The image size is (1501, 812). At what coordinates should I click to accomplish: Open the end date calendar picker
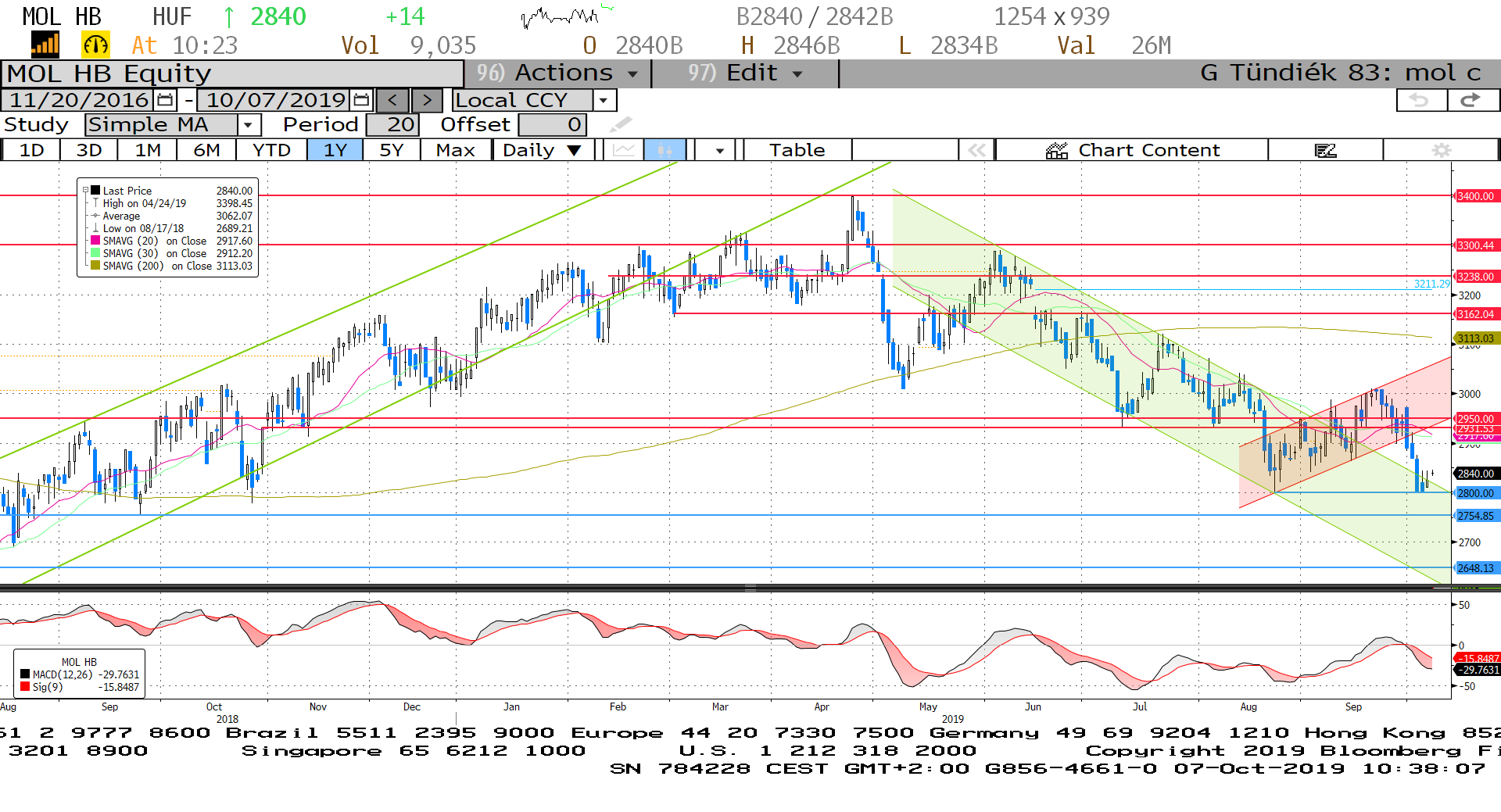point(361,100)
